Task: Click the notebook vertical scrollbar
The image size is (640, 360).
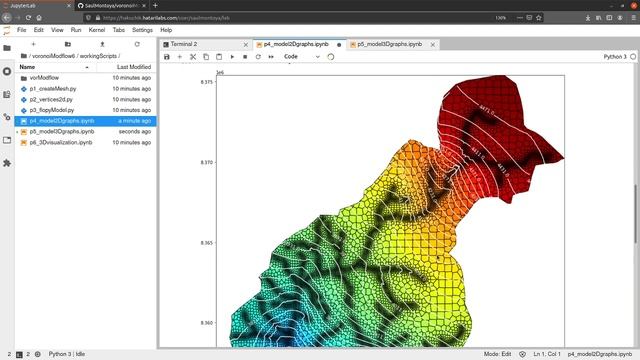Action: click(x=636, y=213)
